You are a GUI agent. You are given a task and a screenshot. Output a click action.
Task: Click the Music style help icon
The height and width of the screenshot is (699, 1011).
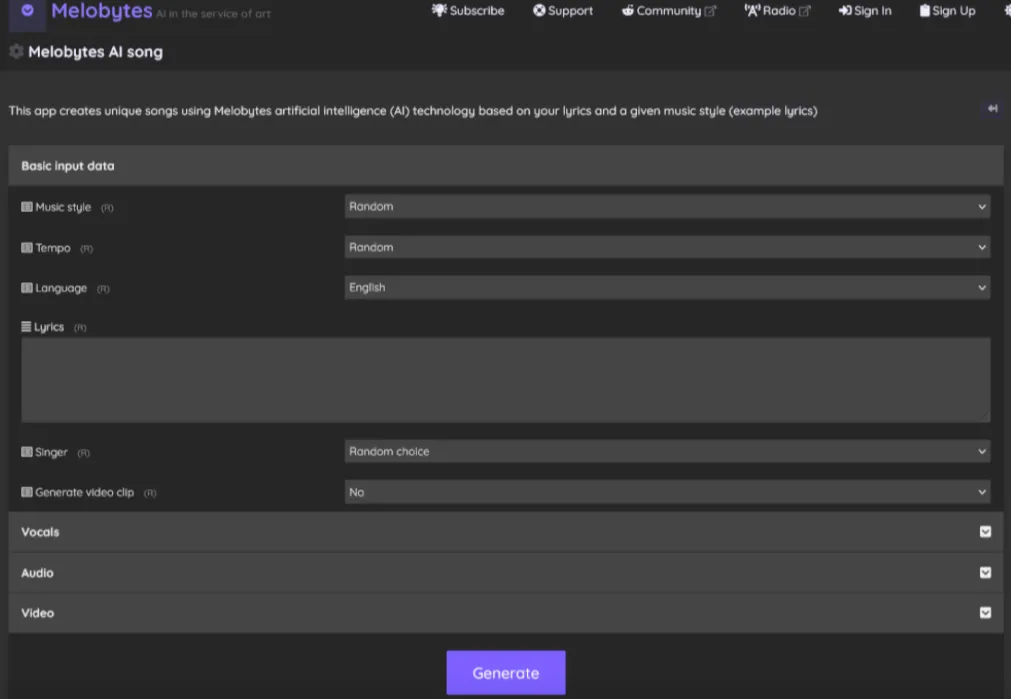26,207
